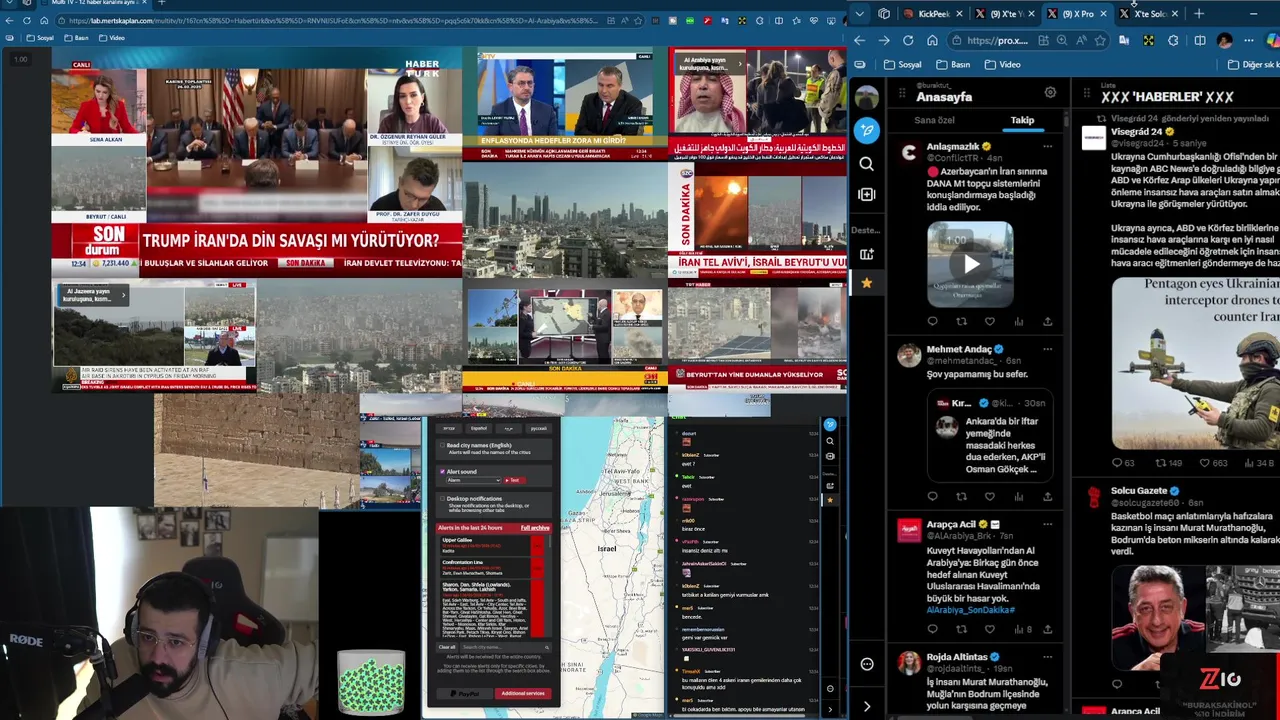
Task: Open the Full archive link
Action: point(535,528)
